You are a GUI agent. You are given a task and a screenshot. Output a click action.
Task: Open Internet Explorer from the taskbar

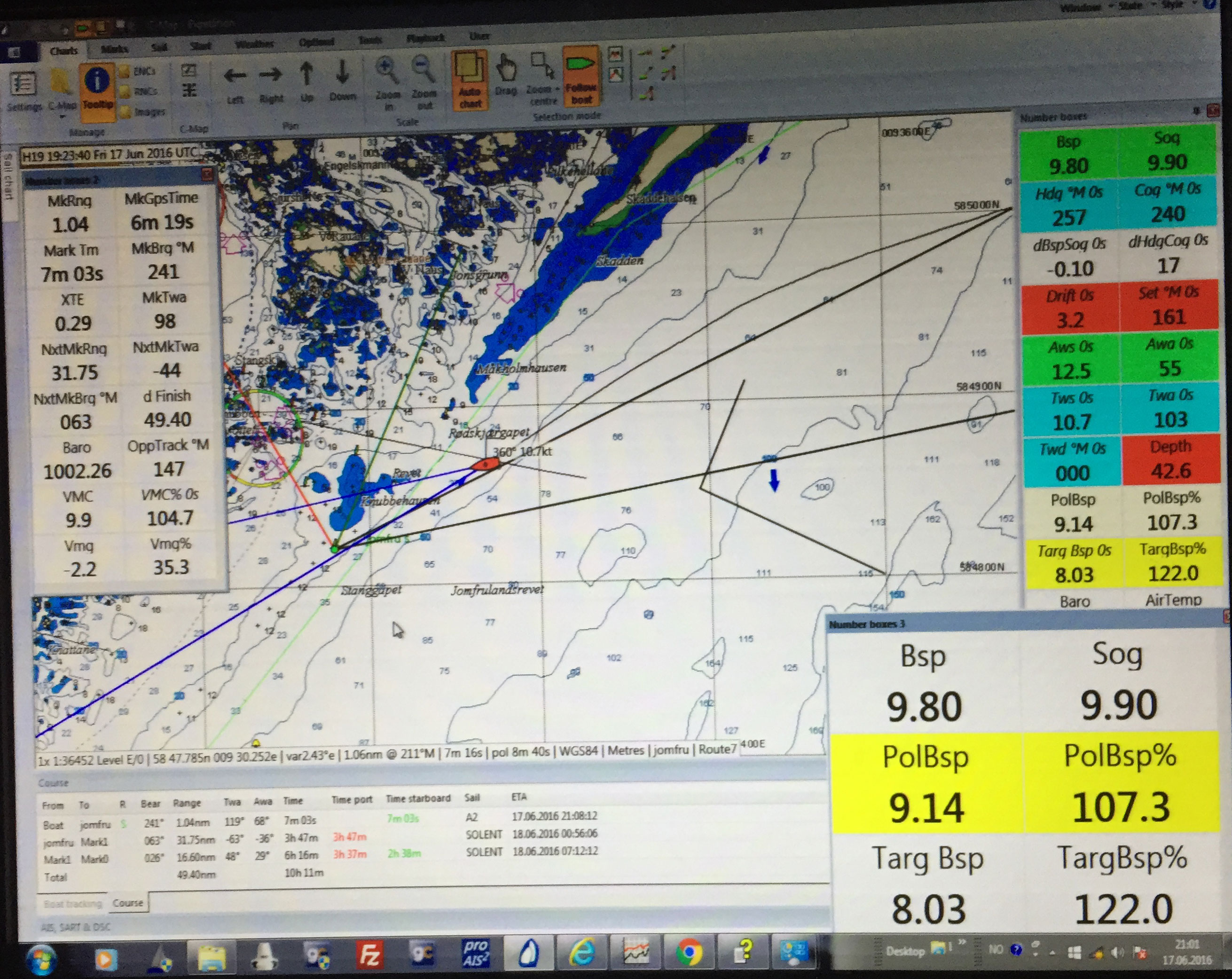tap(582, 953)
